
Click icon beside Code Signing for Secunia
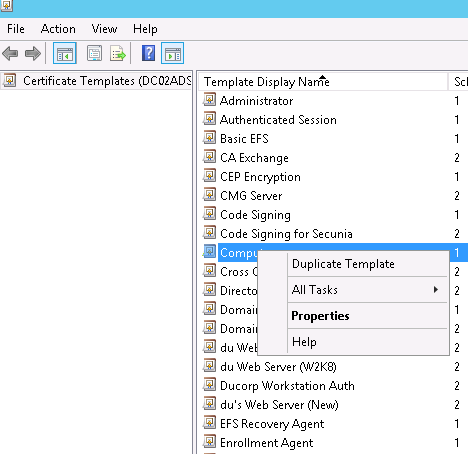(x=209, y=232)
